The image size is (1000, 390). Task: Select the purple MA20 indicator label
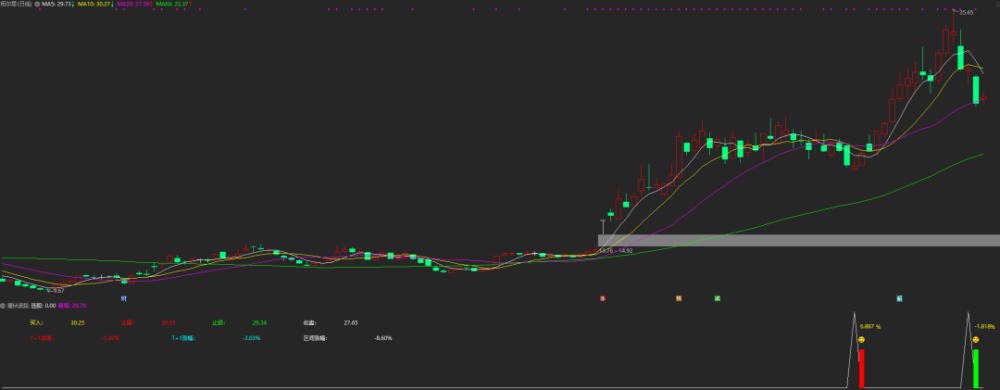pos(133,4)
